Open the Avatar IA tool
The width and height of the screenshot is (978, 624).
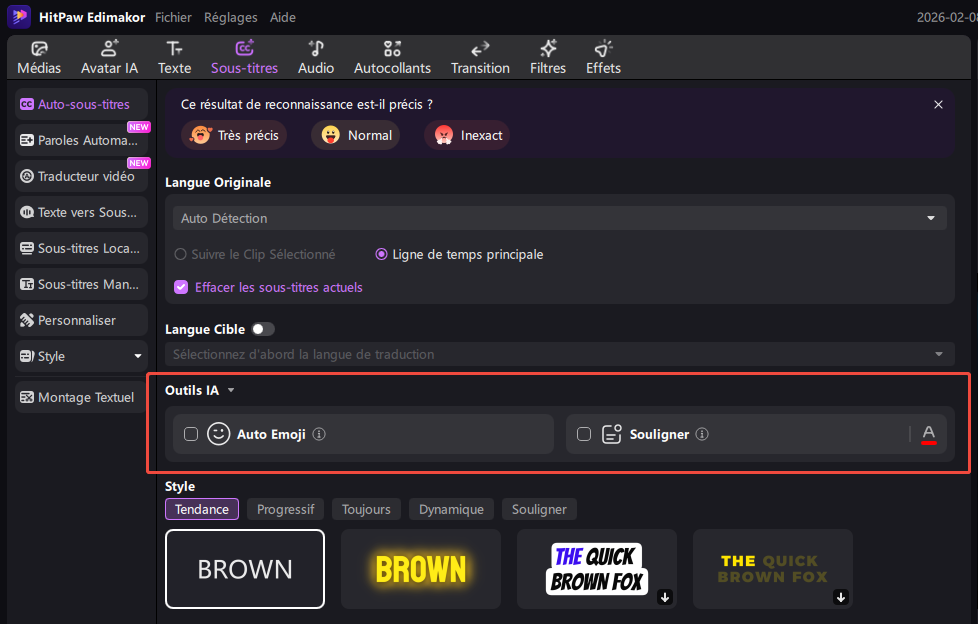point(109,49)
